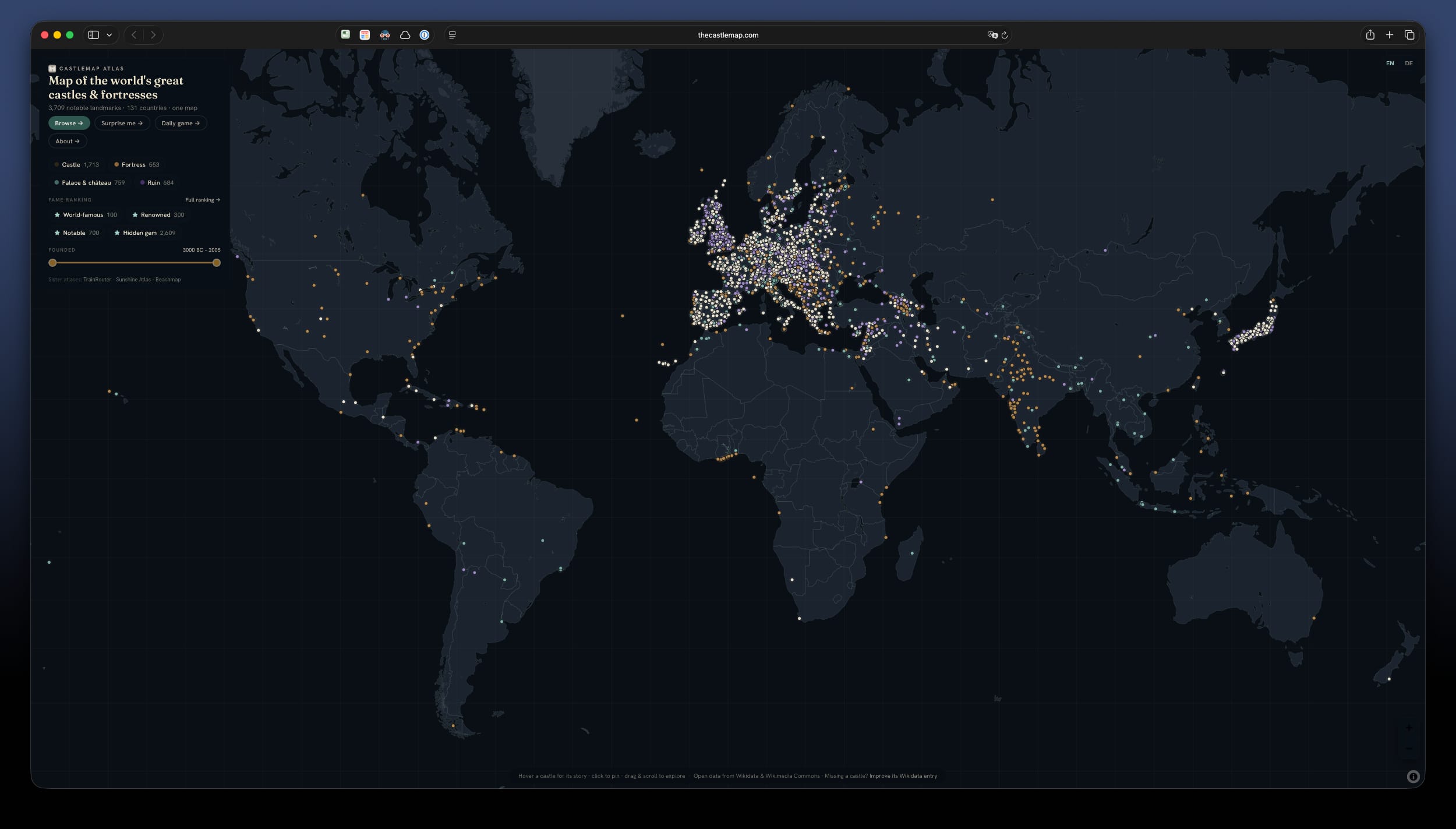This screenshot has height=829, width=1456.
Task: Click the translate icon in address bar
Action: tap(992, 35)
